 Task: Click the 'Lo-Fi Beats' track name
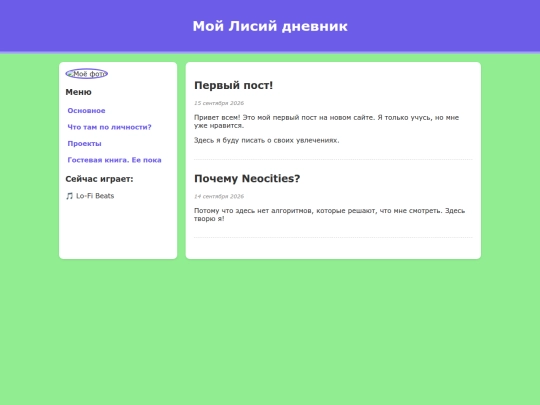point(95,196)
